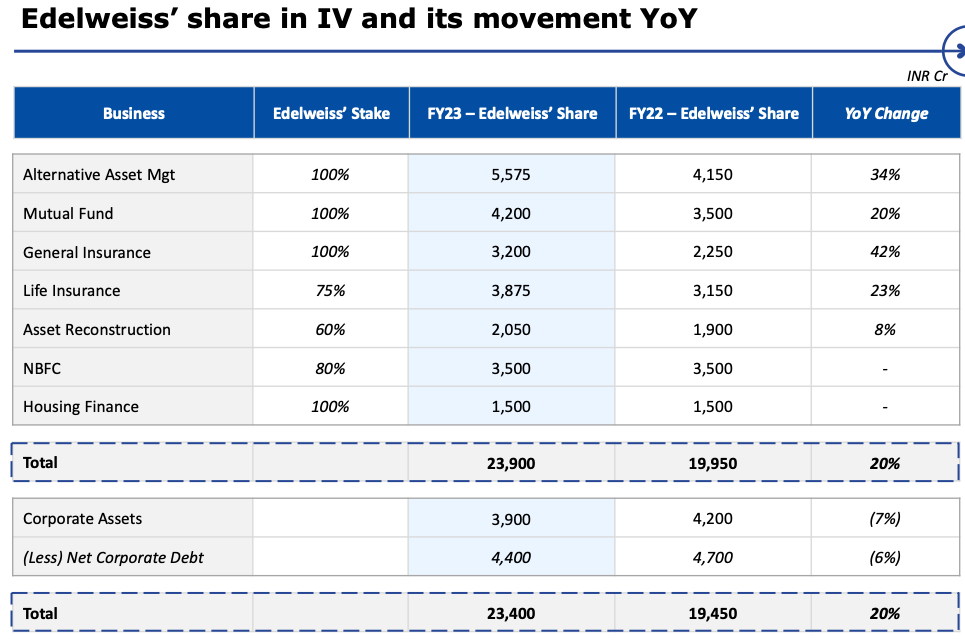Click the 1,900 Asset Reconstruction FY22 value
The image size is (965, 642).
click(x=713, y=329)
